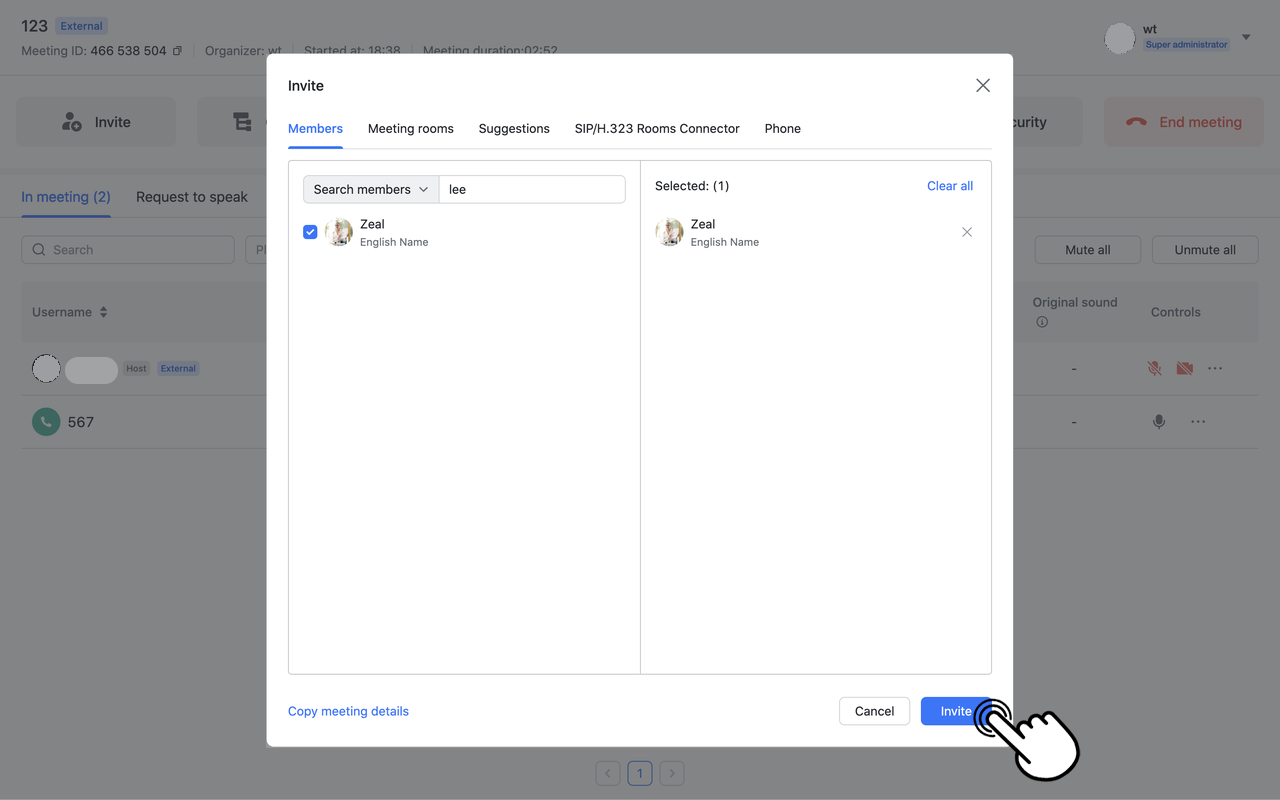
Task: Turn on the host's disabled camera icon
Action: (1184, 368)
